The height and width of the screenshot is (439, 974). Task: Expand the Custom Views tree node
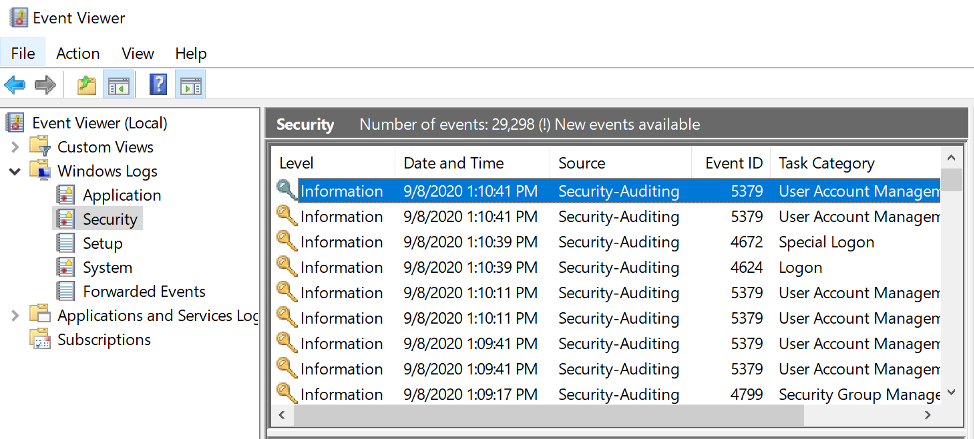(16, 147)
